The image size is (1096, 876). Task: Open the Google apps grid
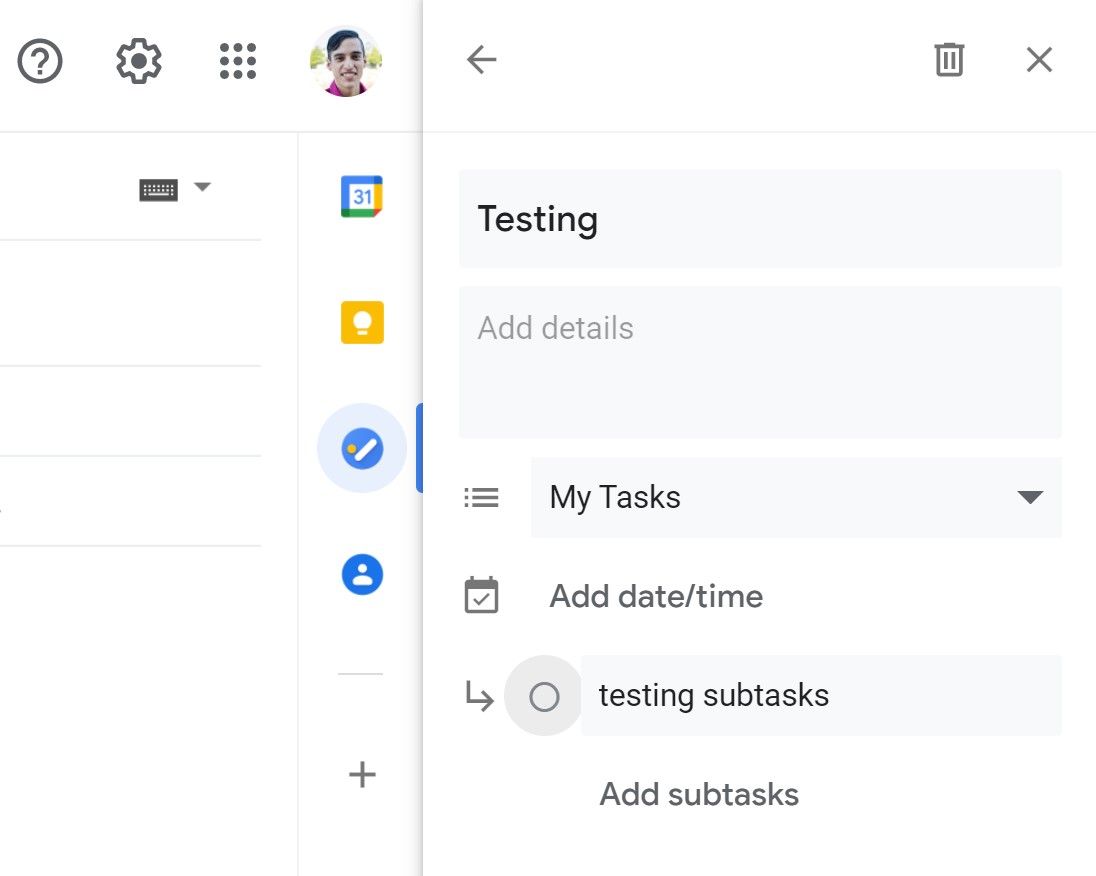pos(237,60)
